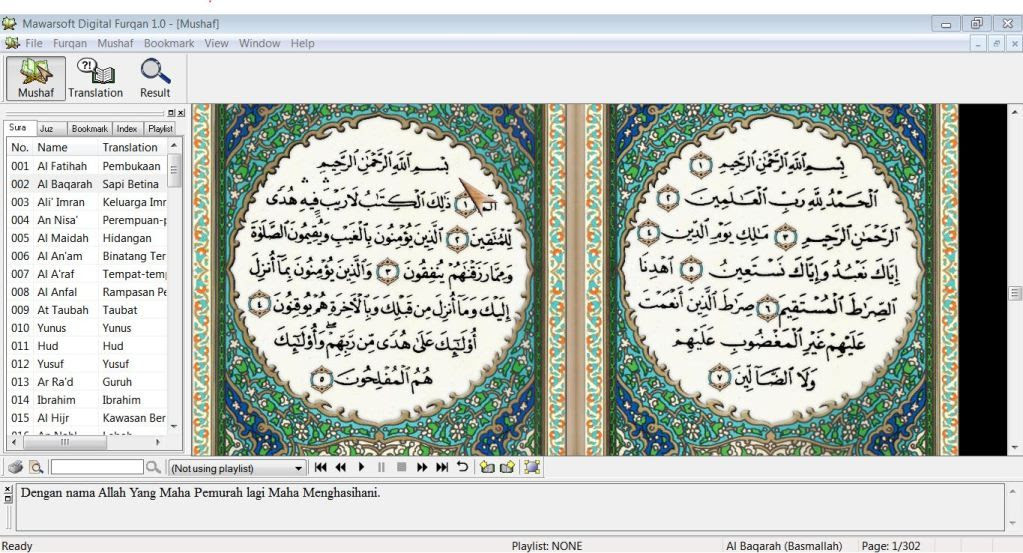Click the printer icon in bottom toolbar
This screenshot has width=1023, height=553.
16,468
